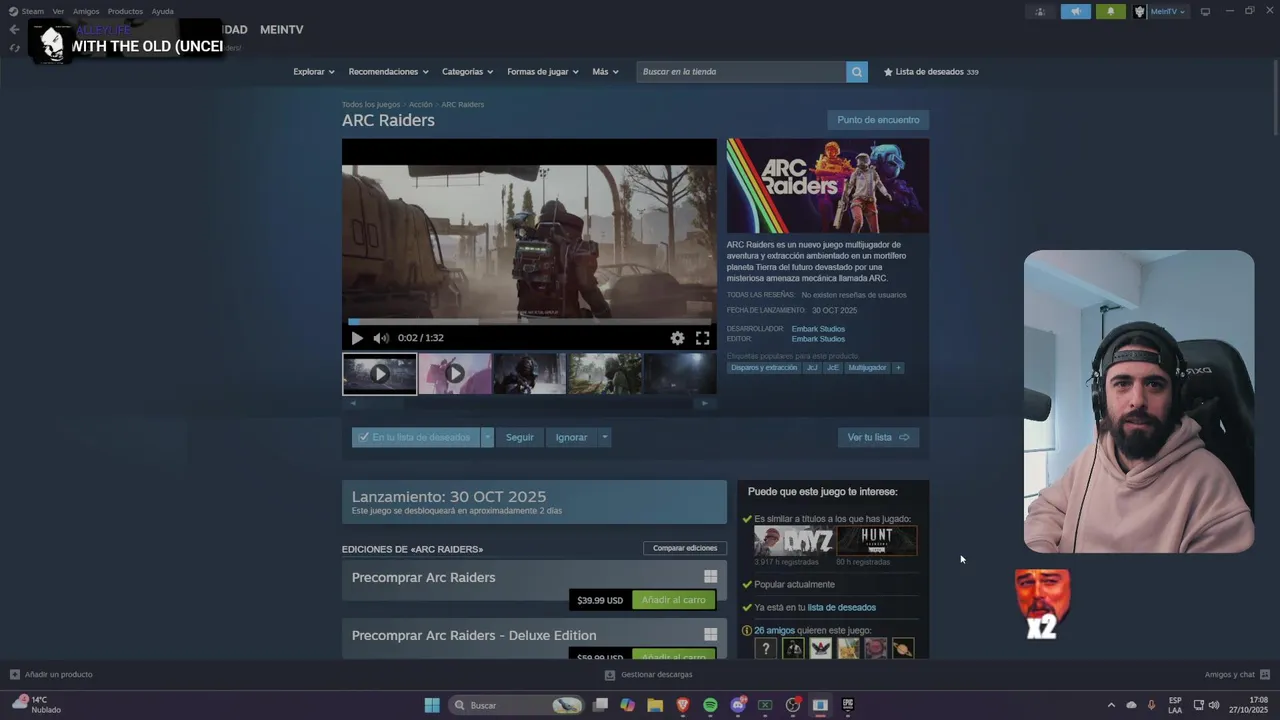Screen dimensions: 1280x720
Task: Add Arc Raiders $39.99 to cart
Action: click(x=674, y=600)
